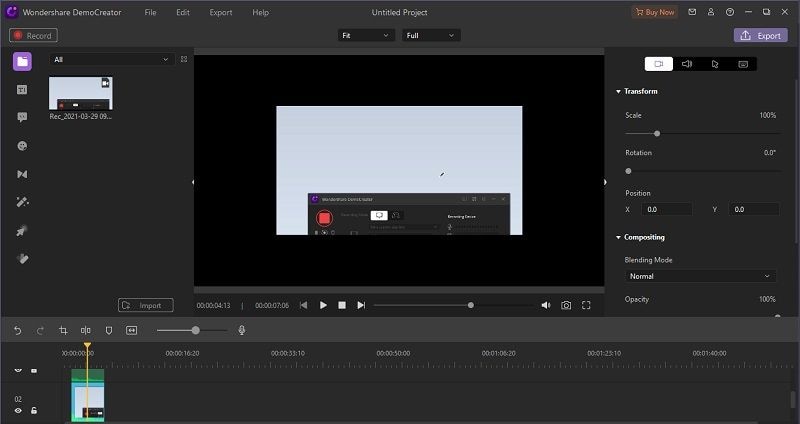Viewport: 800px width, 424px height.
Task: Add a marker with the shield icon
Action: (x=109, y=331)
